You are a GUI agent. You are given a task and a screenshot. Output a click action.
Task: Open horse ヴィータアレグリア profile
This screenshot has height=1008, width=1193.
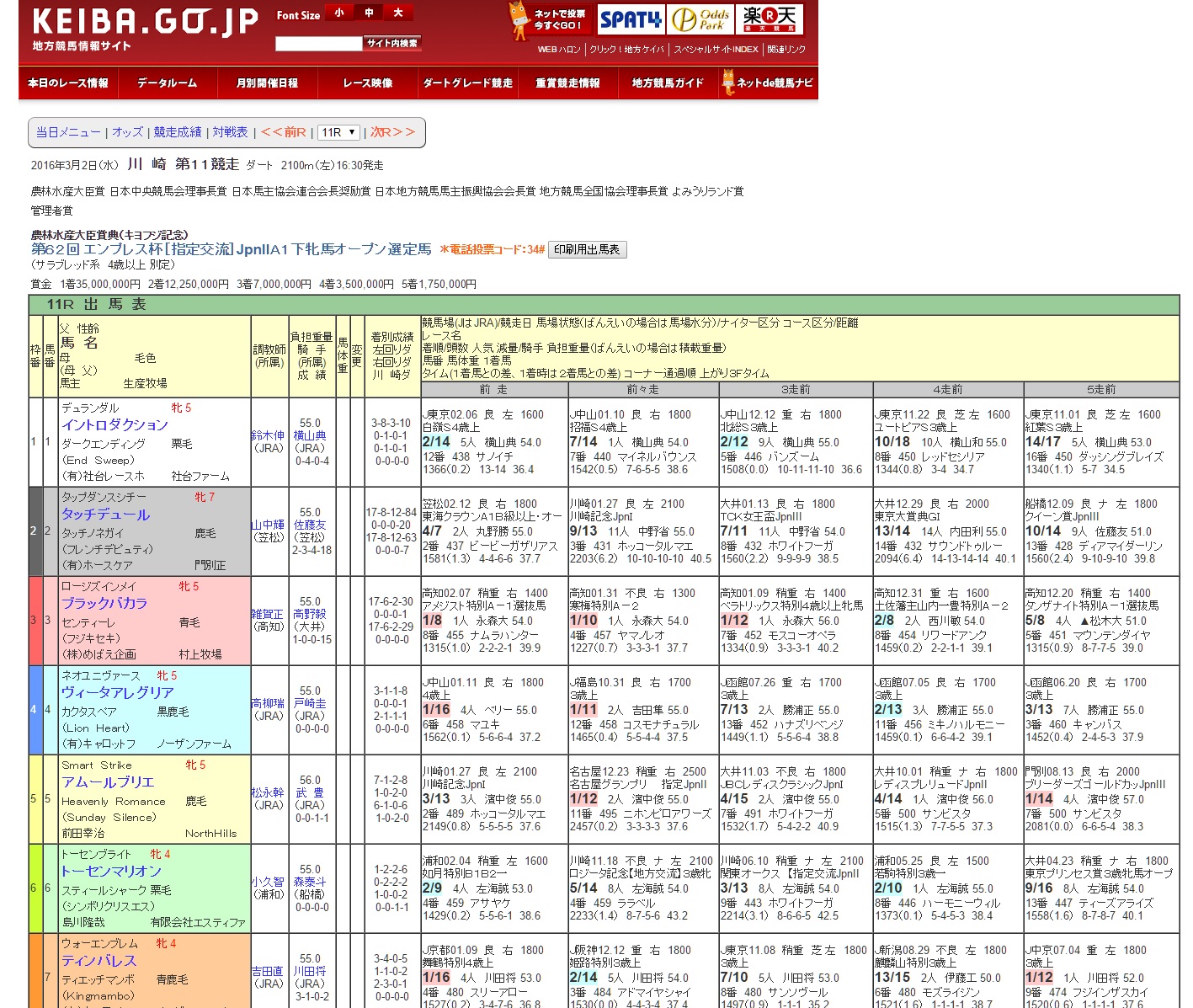pos(118,693)
